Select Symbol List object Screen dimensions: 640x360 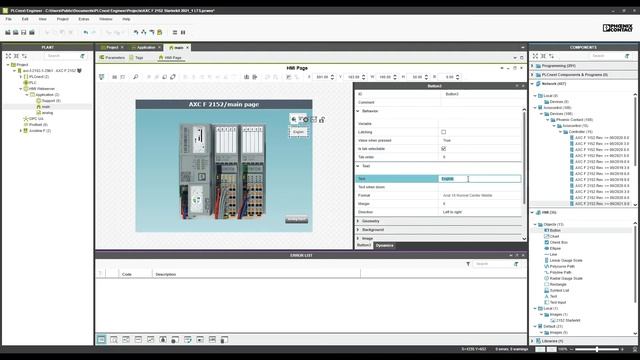(559, 290)
